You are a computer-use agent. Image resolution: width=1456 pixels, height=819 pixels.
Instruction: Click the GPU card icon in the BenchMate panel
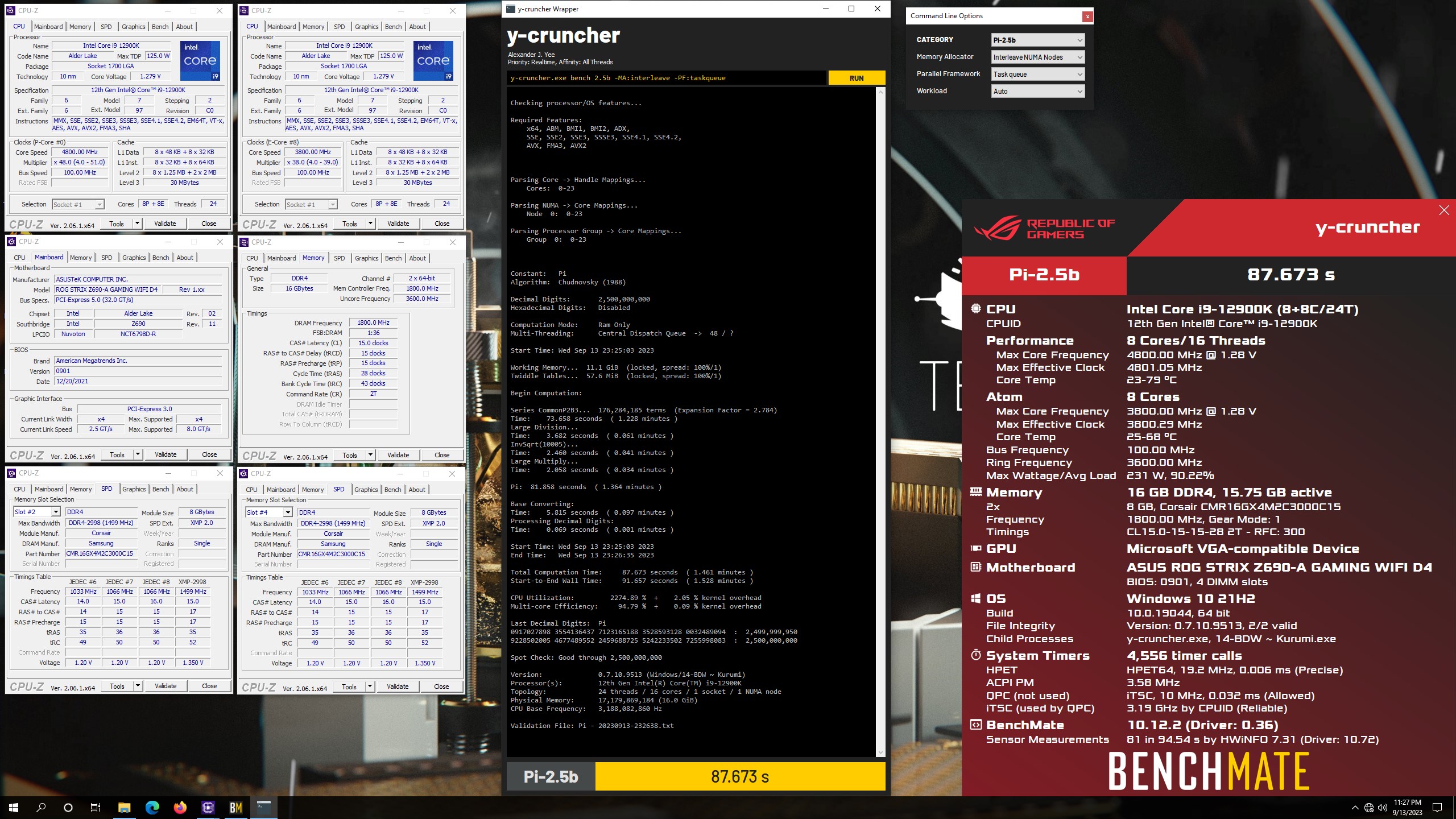(976, 548)
